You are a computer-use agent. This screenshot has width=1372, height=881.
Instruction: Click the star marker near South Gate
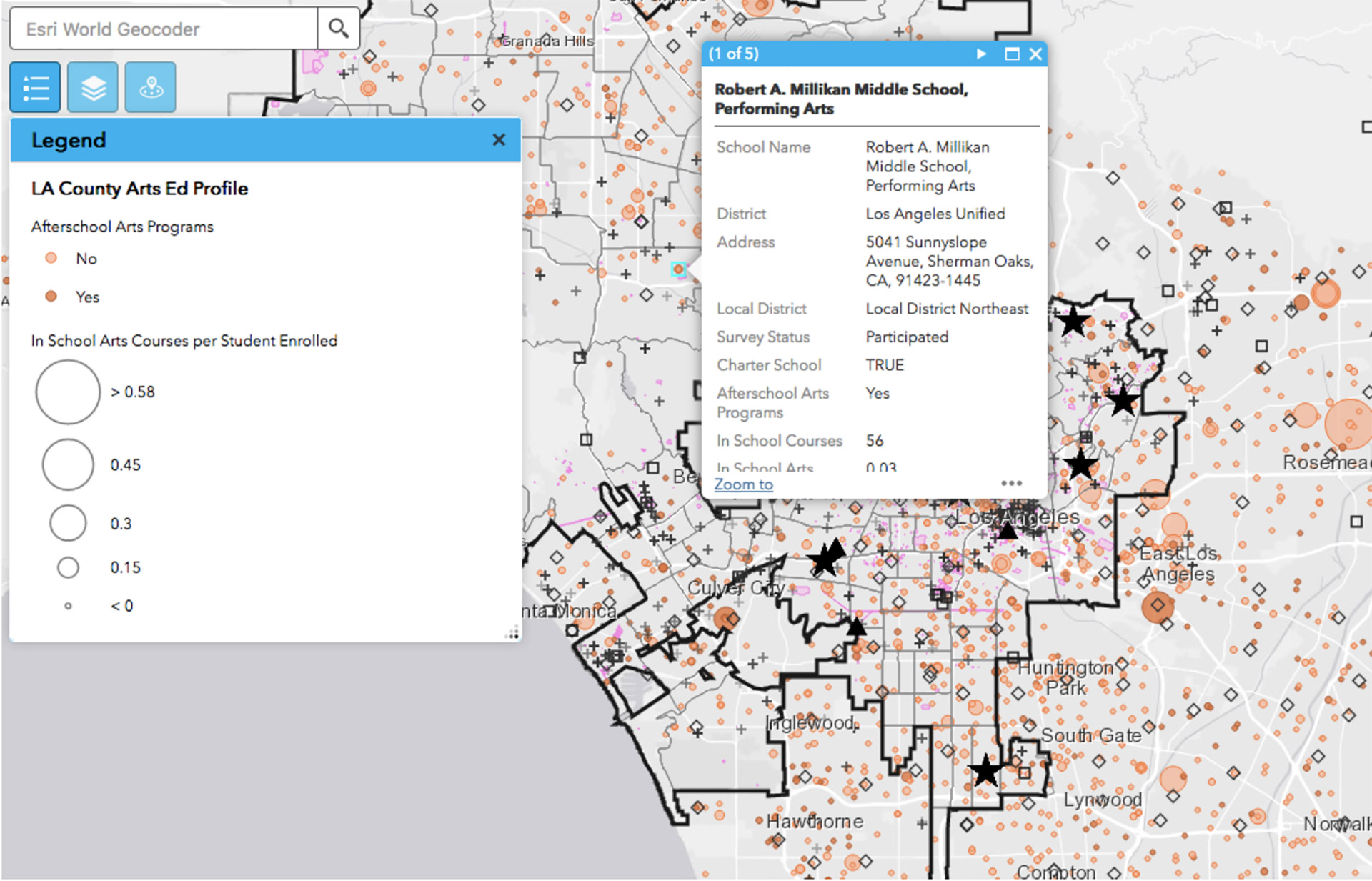click(985, 770)
